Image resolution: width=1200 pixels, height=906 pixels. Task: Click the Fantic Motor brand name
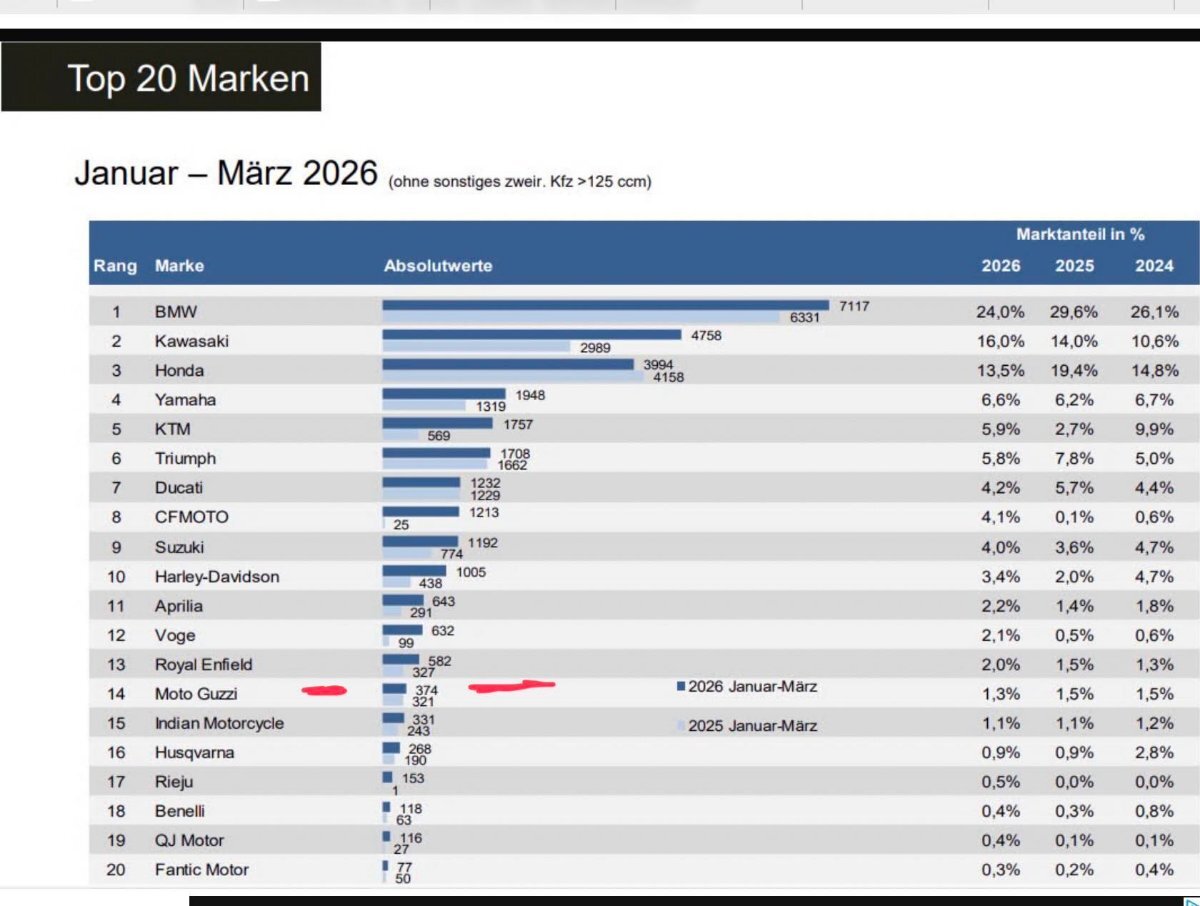[x=201, y=870]
